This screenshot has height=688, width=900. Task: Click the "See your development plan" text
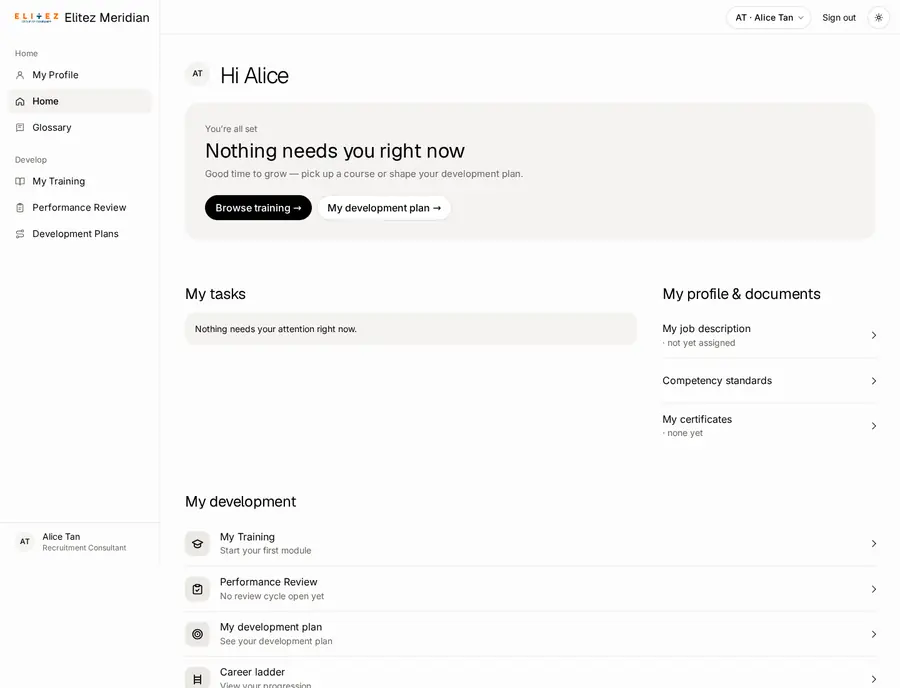click(x=276, y=642)
